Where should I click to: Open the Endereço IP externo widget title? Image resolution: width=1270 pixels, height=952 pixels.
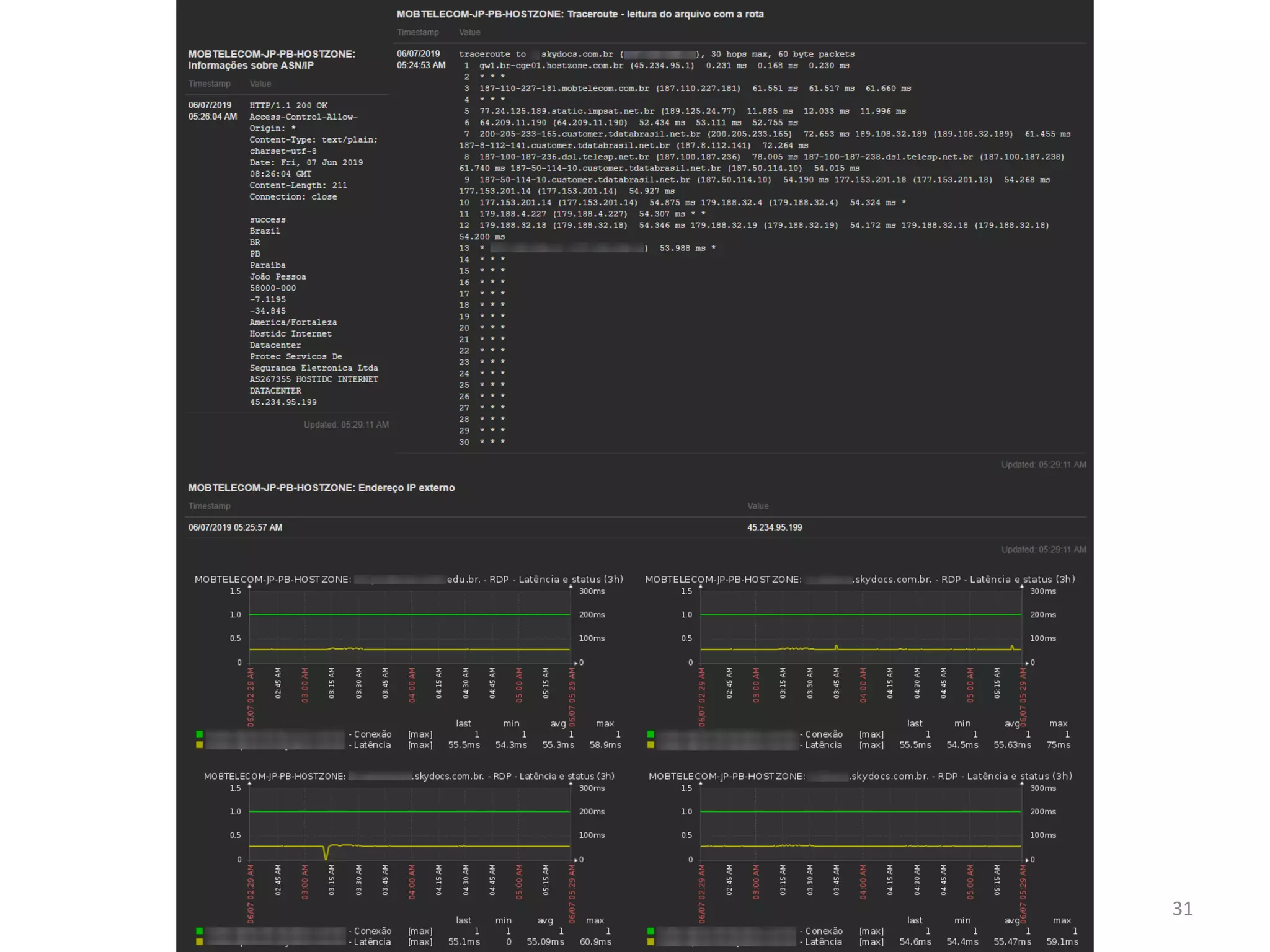[x=321, y=488]
